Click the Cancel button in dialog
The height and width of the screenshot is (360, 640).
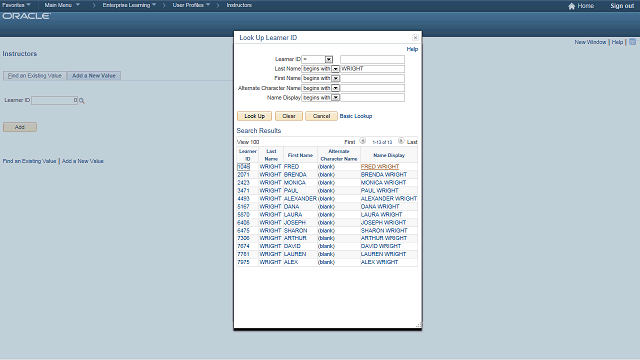point(321,116)
